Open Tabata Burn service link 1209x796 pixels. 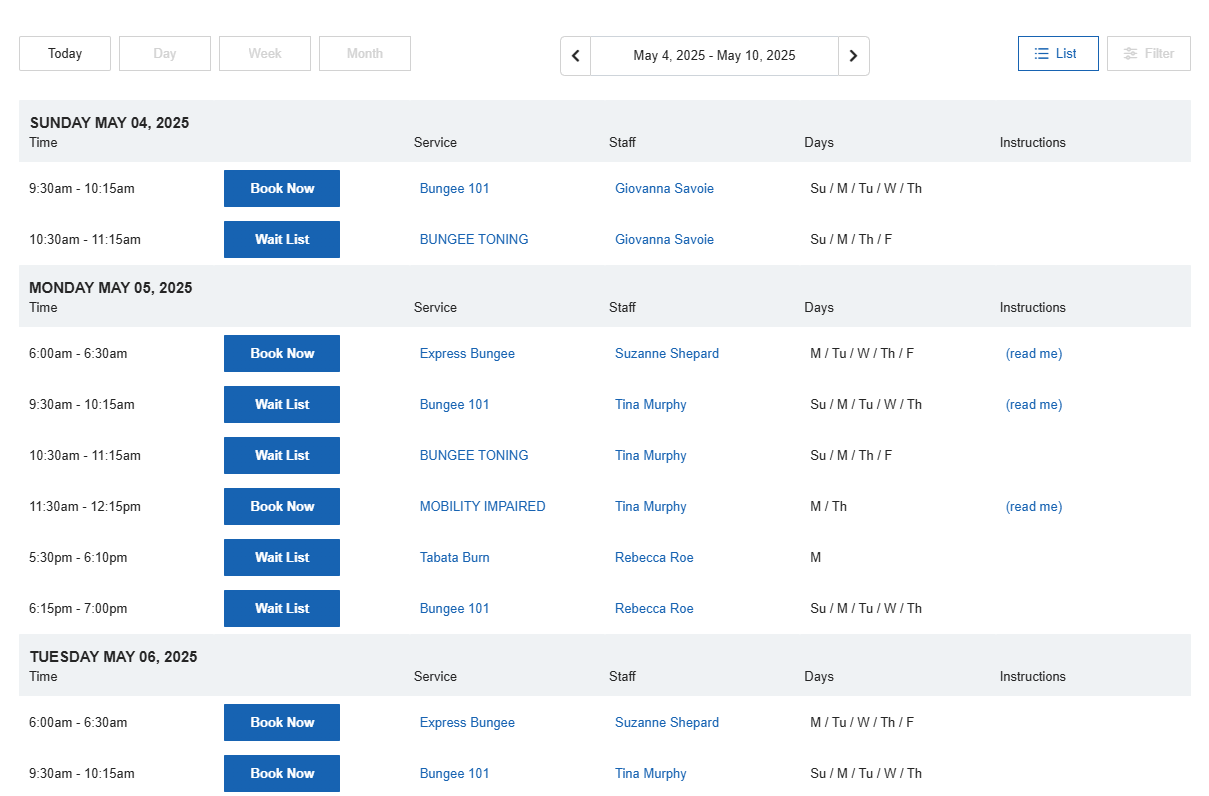[454, 558]
